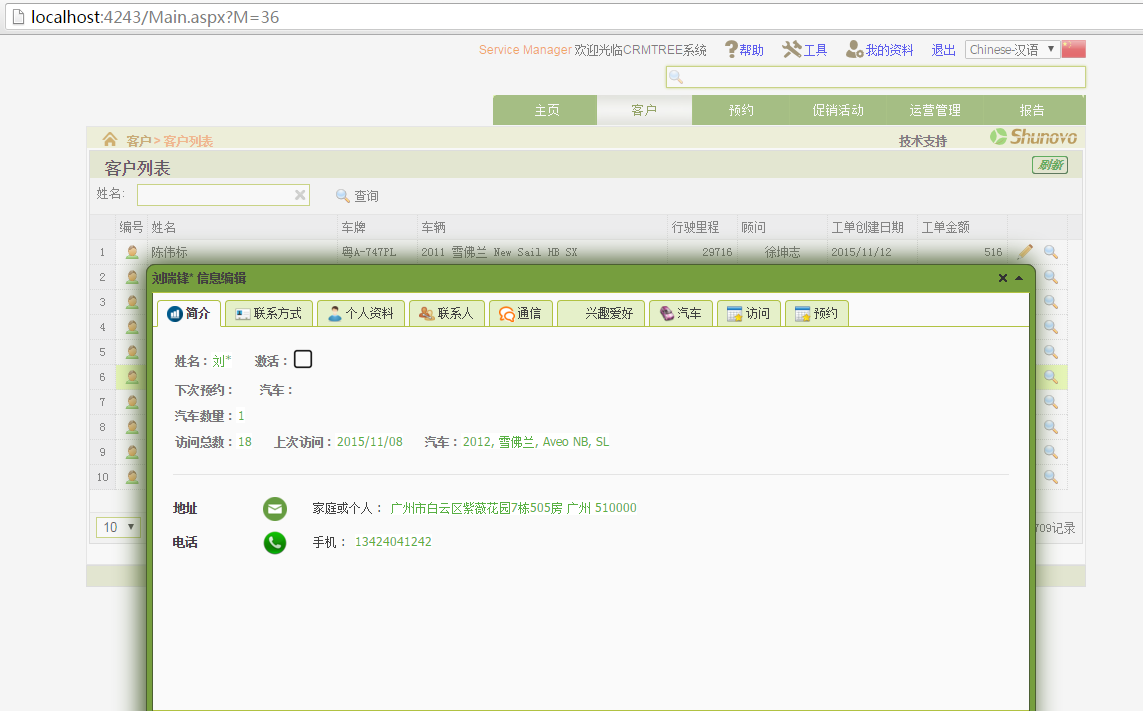Image resolution: width=1143 pixels, height=711 pixels.
Task: Open the Chinese-汉语 language dropdown
Action: [1012, 49]
